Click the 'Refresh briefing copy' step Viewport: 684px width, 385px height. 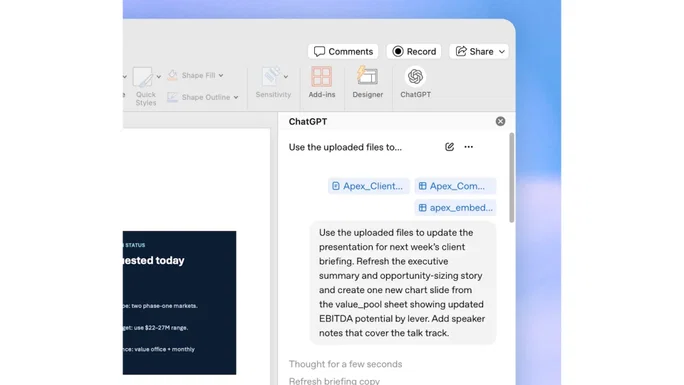334,381
